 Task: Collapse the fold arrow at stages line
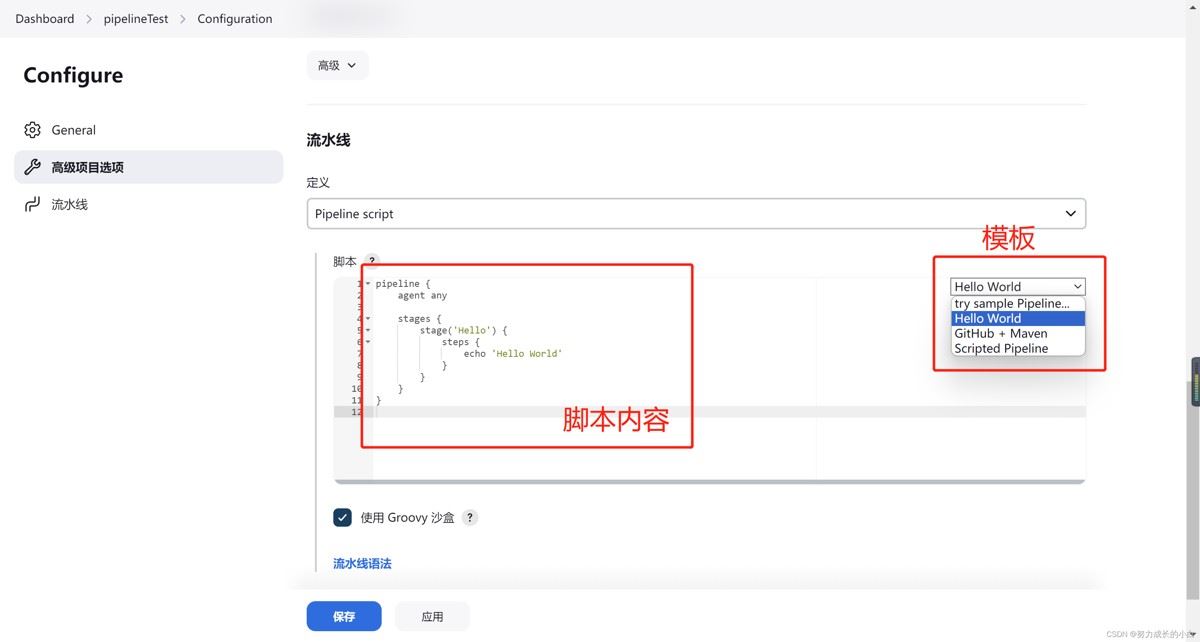[368, 319]
